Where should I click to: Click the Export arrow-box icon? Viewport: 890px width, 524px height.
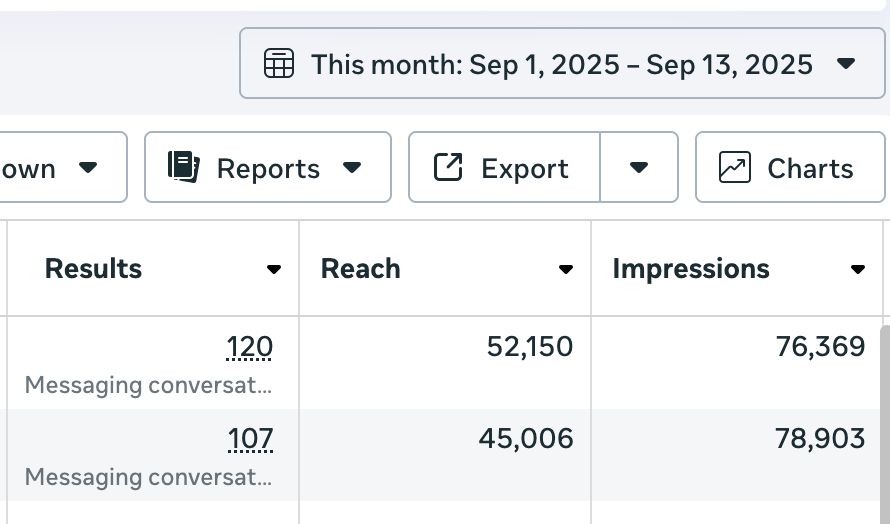click(x=447, y=168)
